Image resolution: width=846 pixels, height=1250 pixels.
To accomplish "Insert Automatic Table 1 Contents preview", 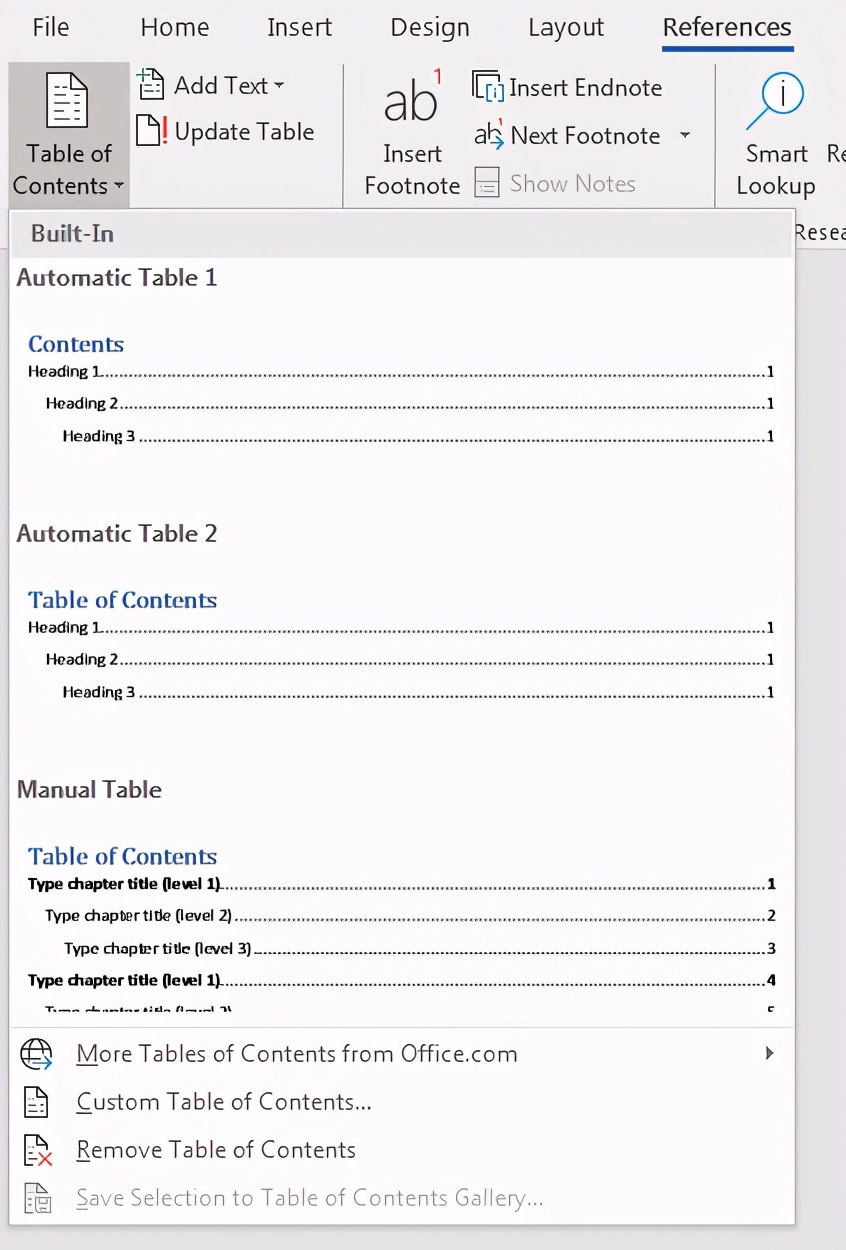I will point(401,391).
